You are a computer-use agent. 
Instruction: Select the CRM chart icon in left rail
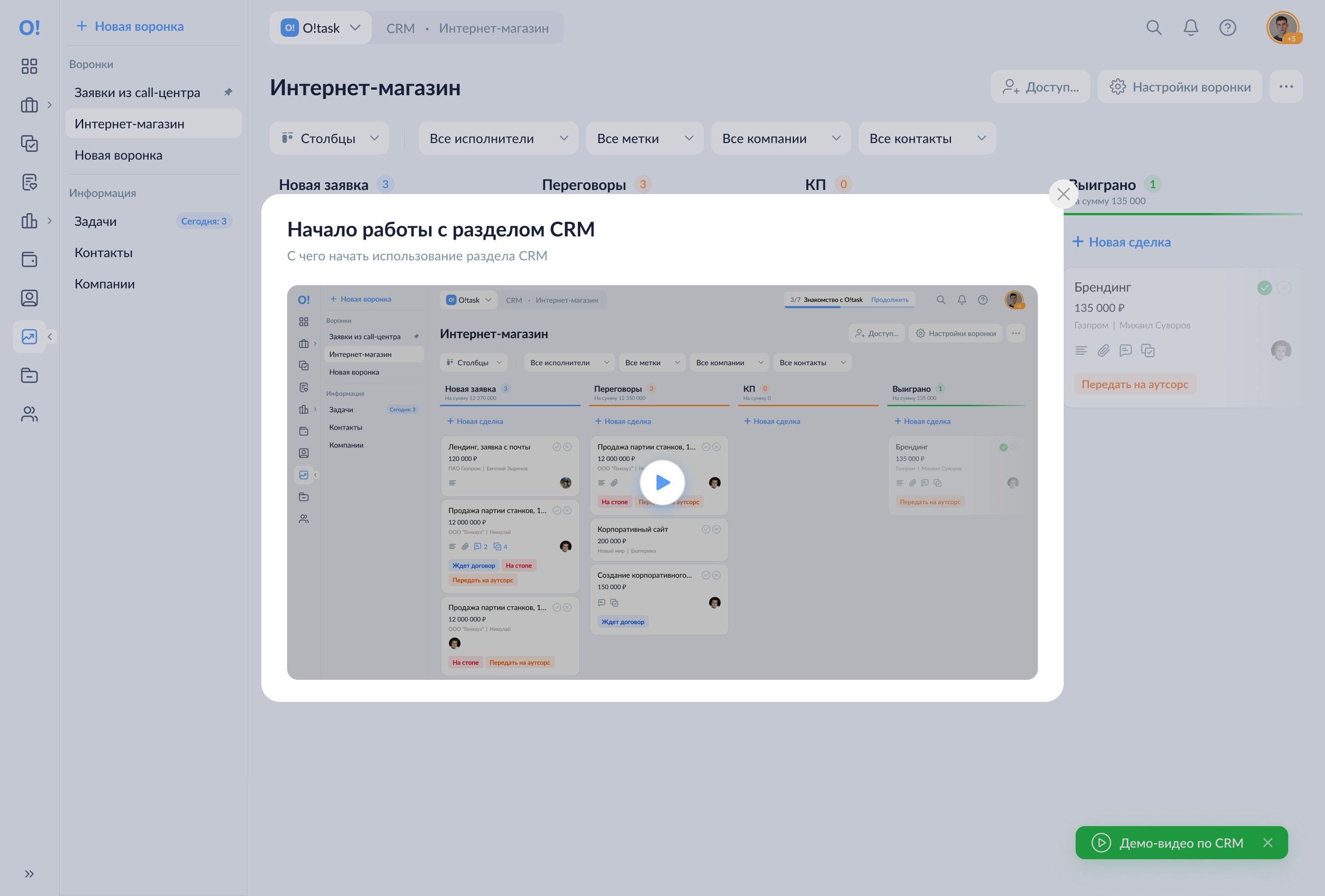click(x=29, y=337)
